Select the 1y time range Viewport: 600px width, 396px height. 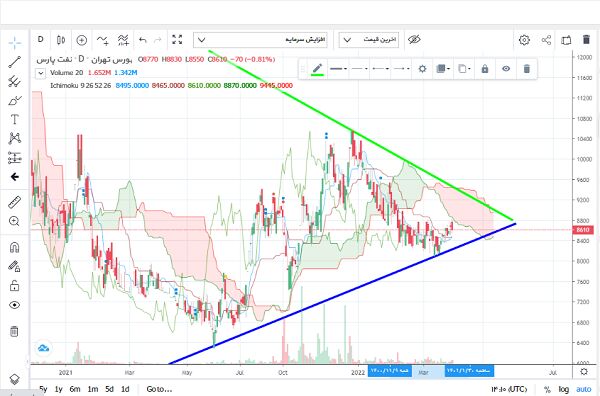pos(59,389)
